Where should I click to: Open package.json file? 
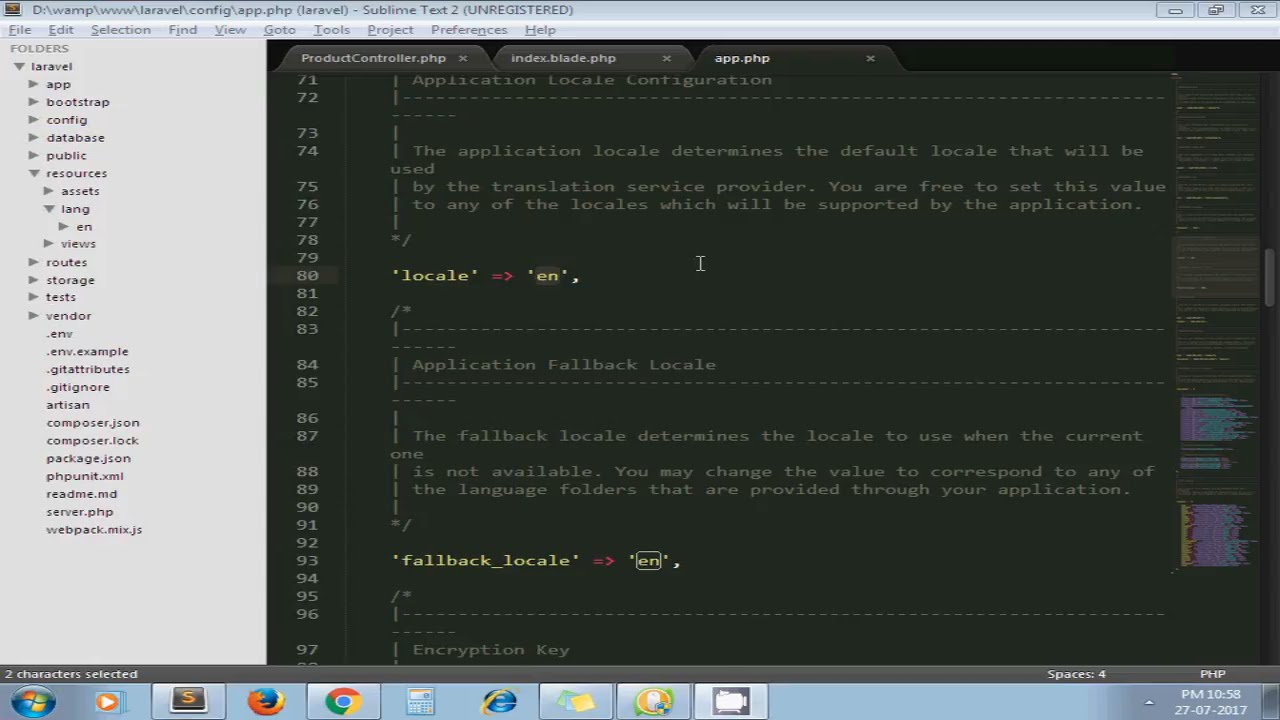pos(88,458)
